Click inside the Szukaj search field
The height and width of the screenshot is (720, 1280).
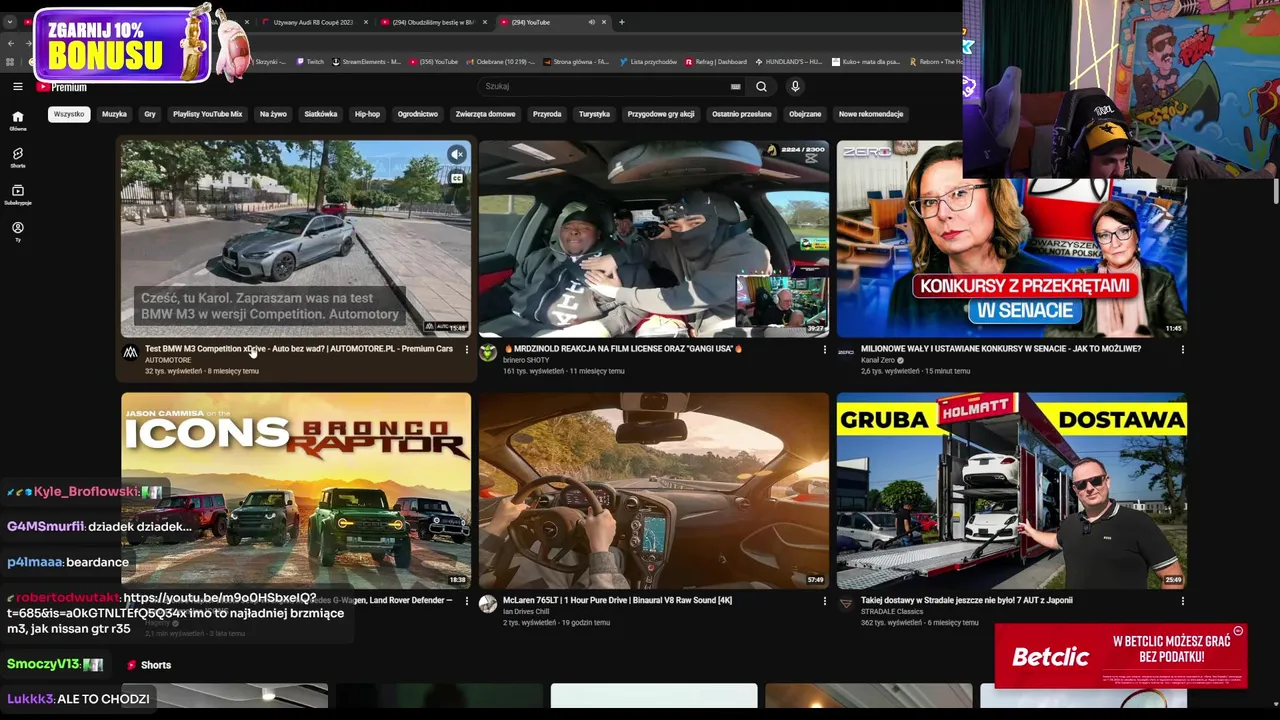coord(605,87)
